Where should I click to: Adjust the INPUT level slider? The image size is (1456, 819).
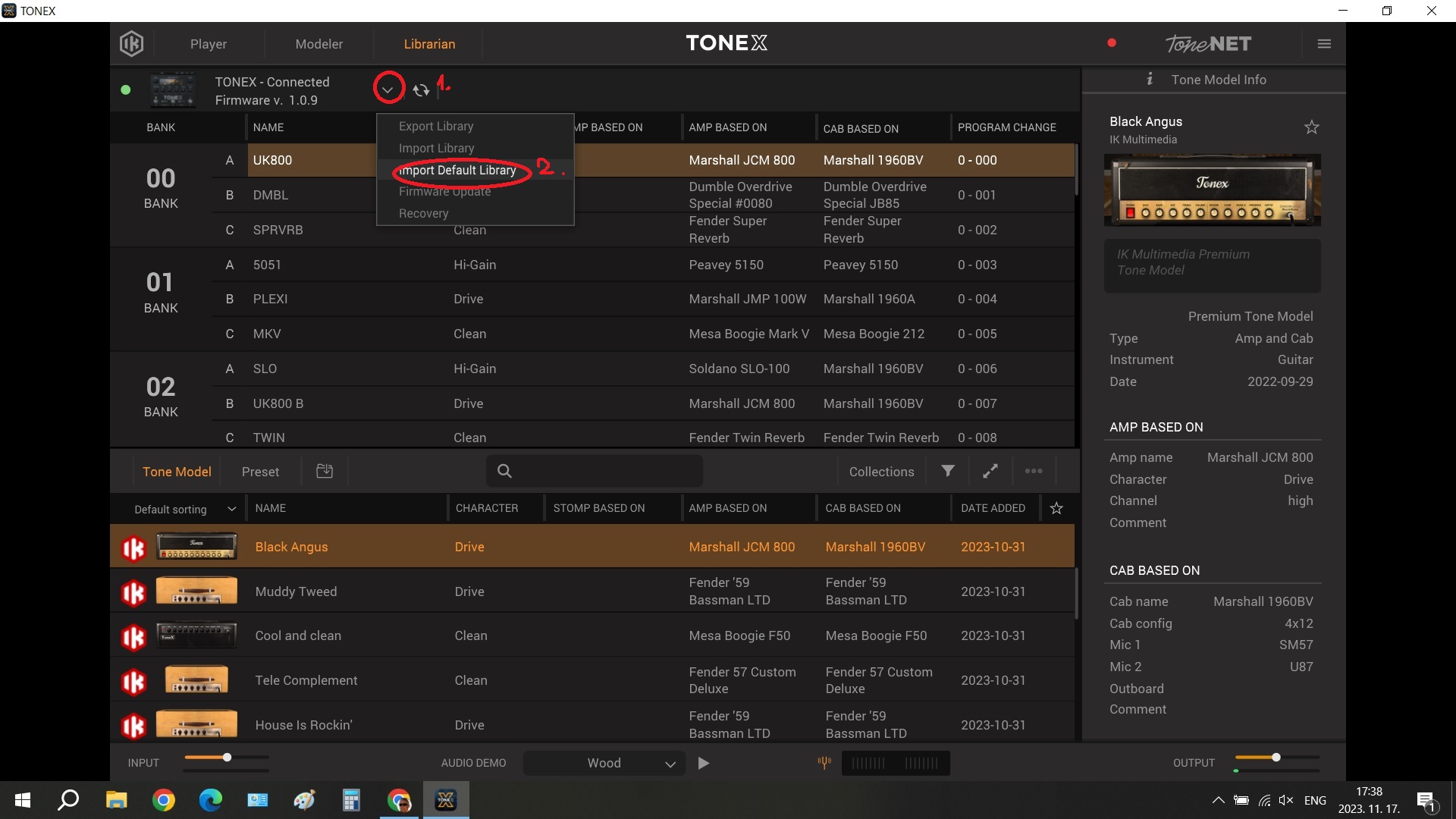click(x=227, y=758)
